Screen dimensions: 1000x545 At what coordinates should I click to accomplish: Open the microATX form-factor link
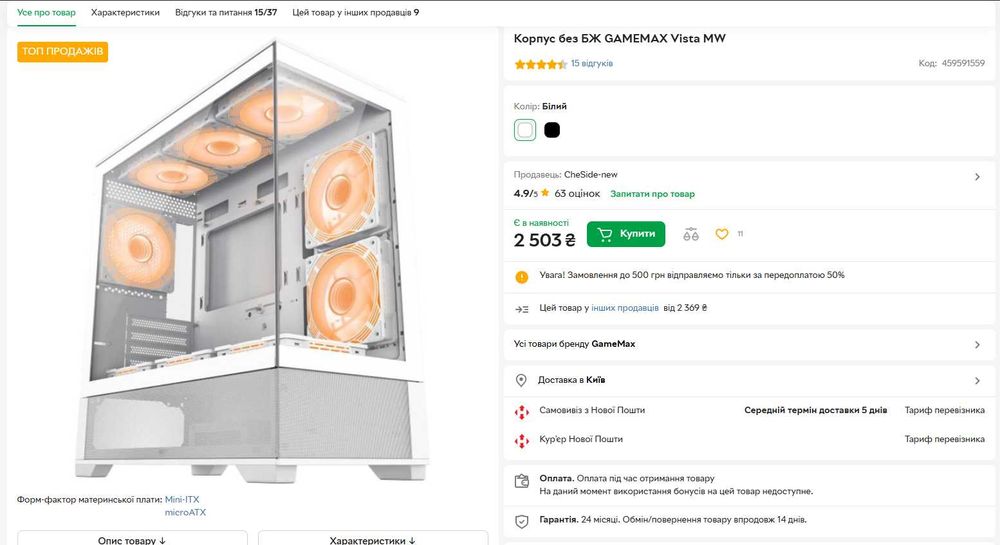(x=185, y=513)
